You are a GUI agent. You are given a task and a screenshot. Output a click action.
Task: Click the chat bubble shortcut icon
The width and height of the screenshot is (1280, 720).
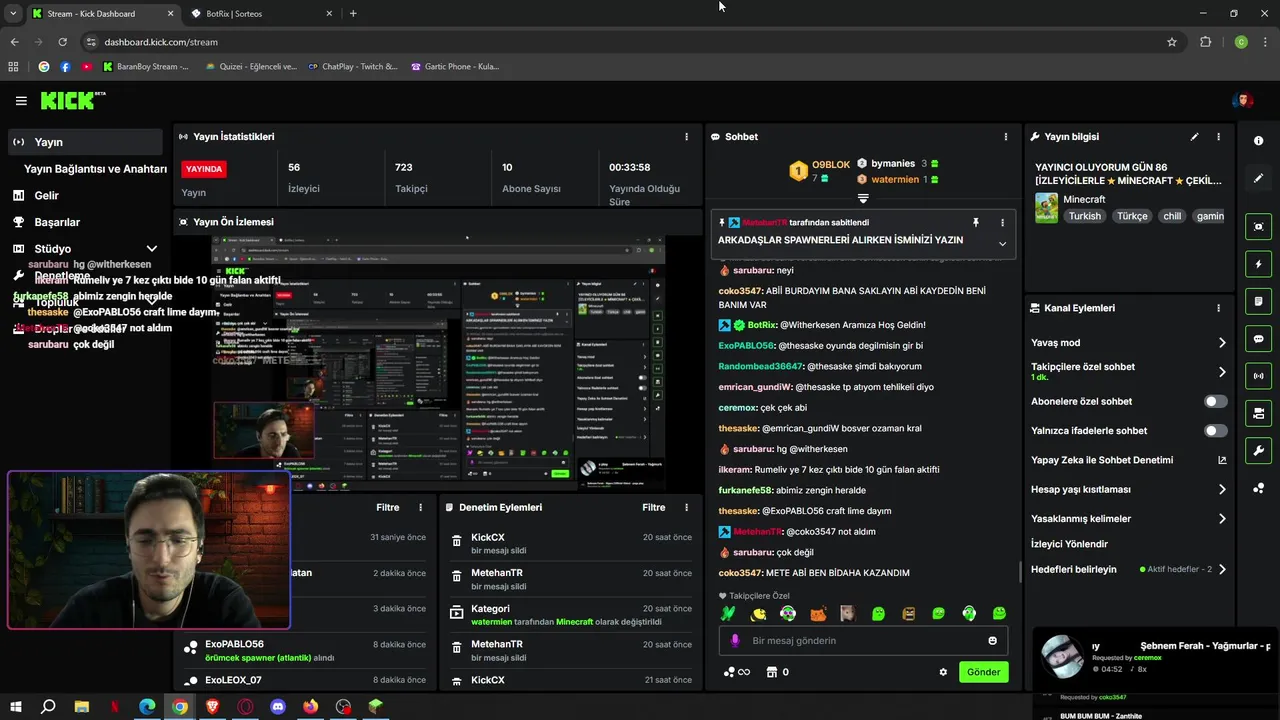coord(1258,339)
